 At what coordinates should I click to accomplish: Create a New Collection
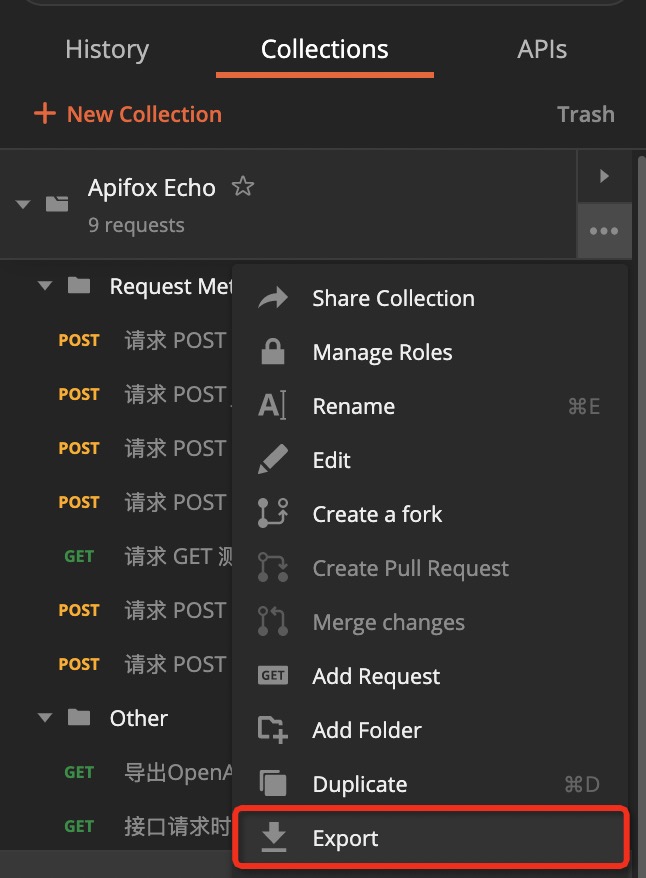(128, 113)
